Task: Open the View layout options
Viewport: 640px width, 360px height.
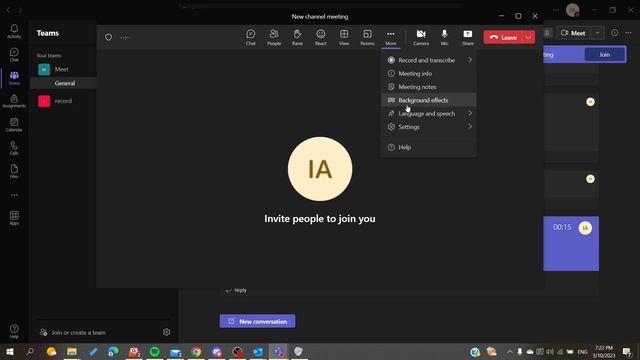Action: [x=344, y=37]
